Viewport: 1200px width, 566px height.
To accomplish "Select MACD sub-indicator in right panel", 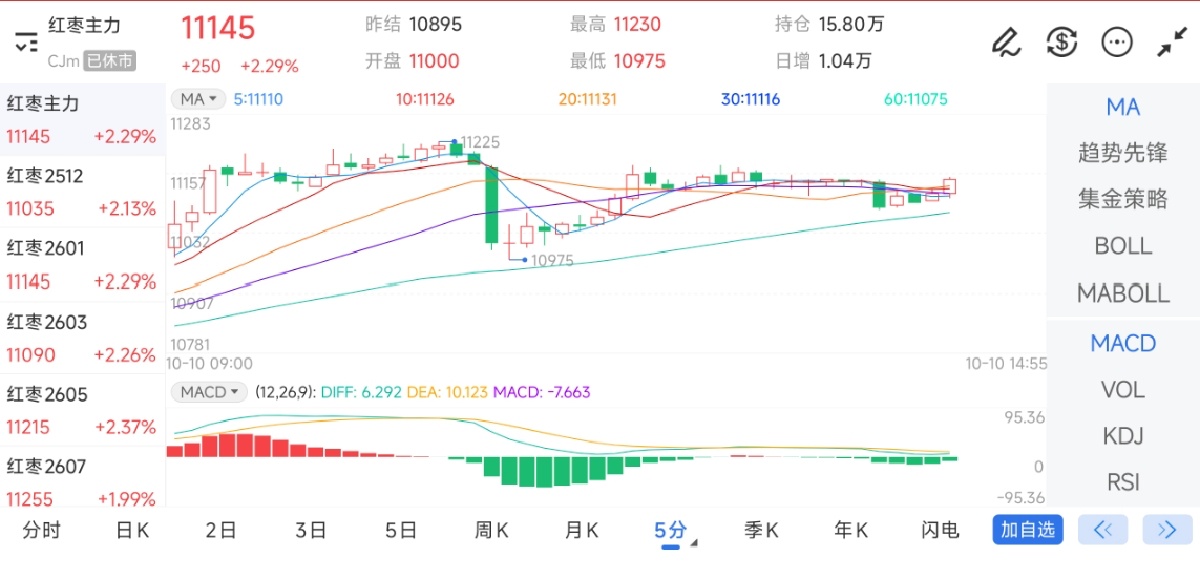I will 1123,343.
